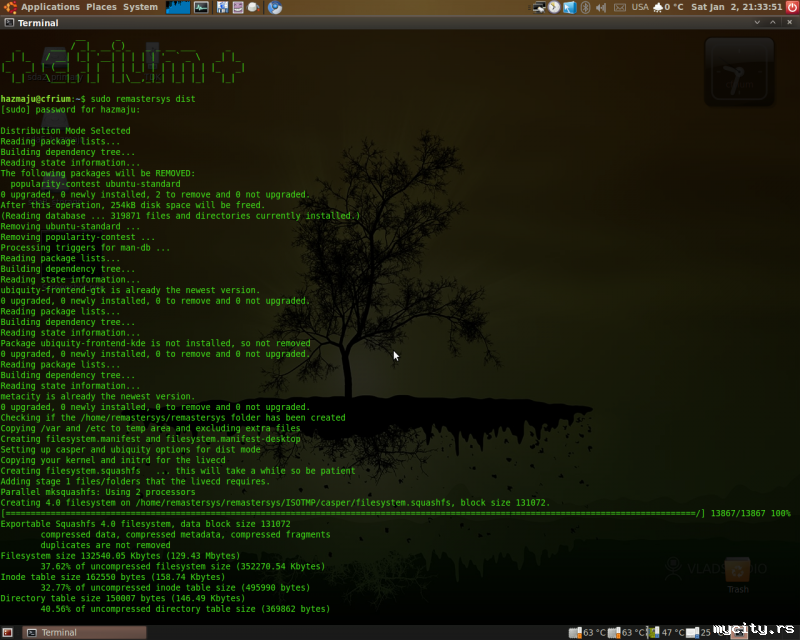Viewport: 800px width, 640px height.
Task: Click the network connection tray icon
Action: [539, 7]
